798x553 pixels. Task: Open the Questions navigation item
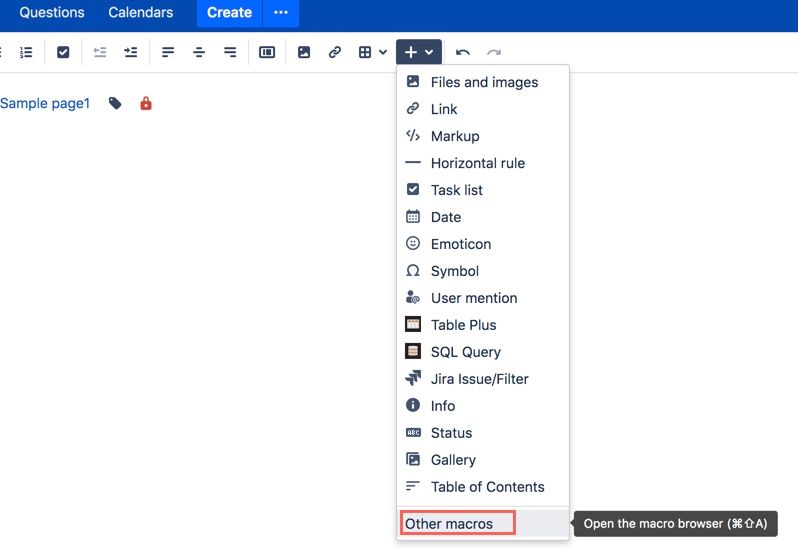tap(52, 12)
